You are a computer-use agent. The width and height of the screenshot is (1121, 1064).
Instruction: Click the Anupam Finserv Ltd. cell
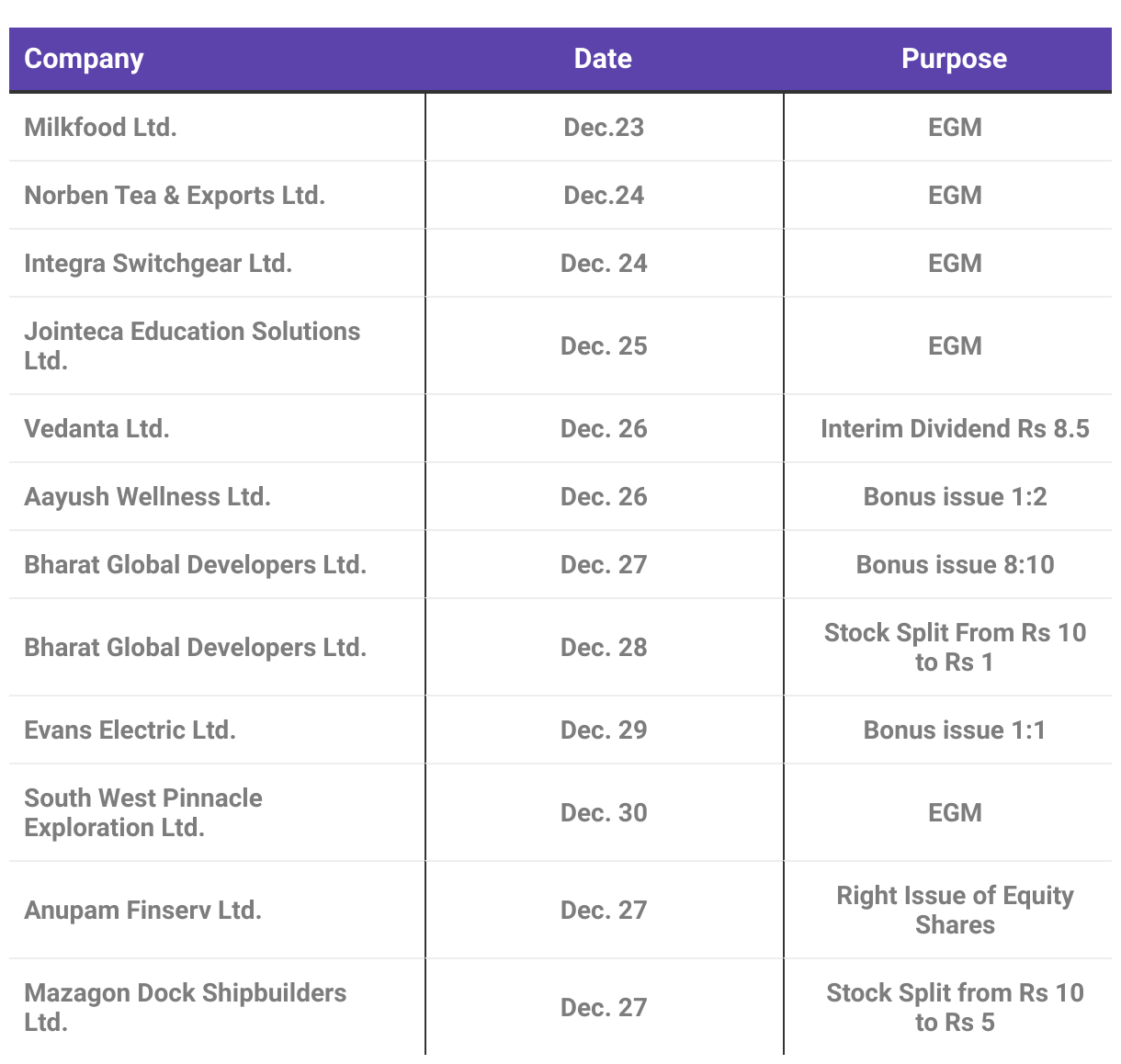pyautogui.click(x=142, y=910)
